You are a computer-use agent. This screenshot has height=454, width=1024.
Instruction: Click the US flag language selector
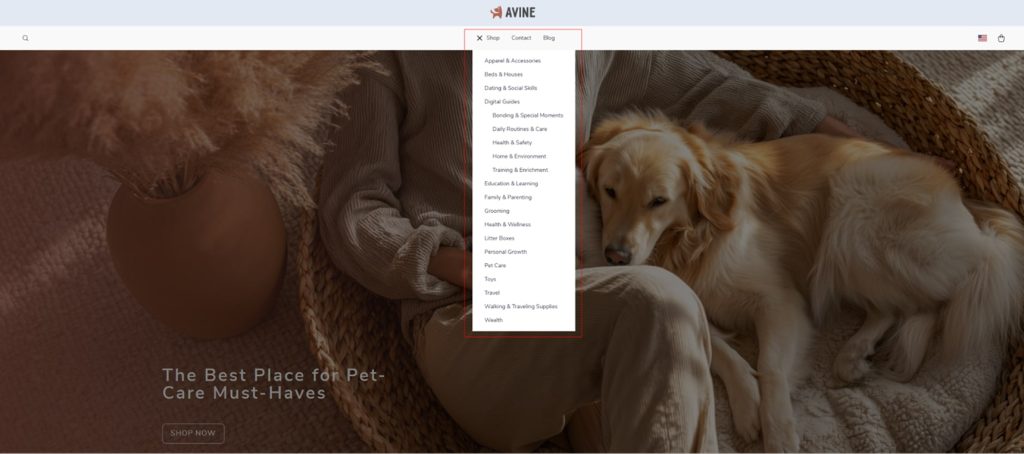tap(982, 38)
